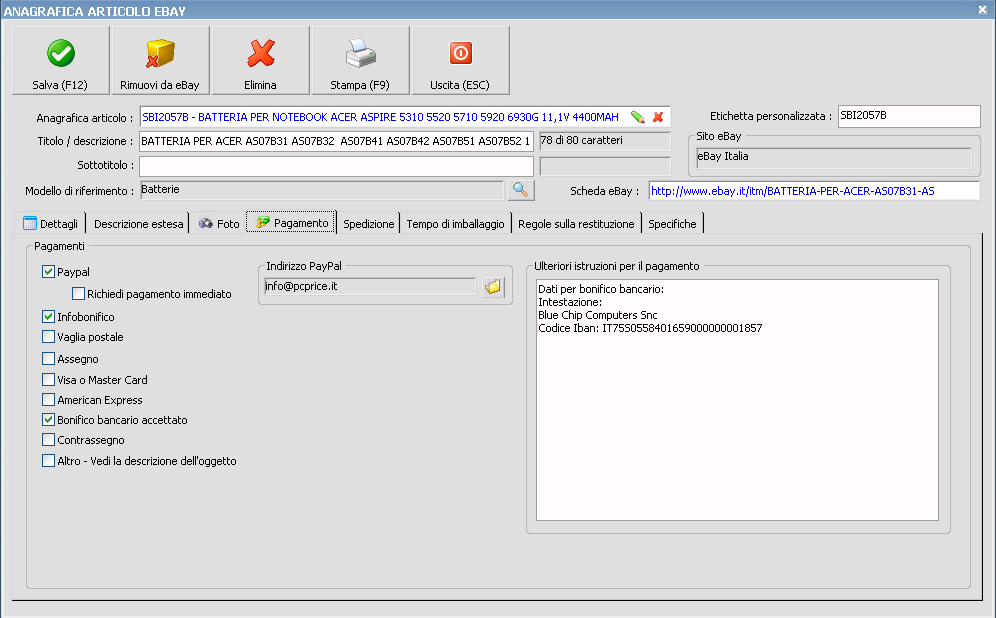Click folder icon next to PayPal address

[493, 287]
